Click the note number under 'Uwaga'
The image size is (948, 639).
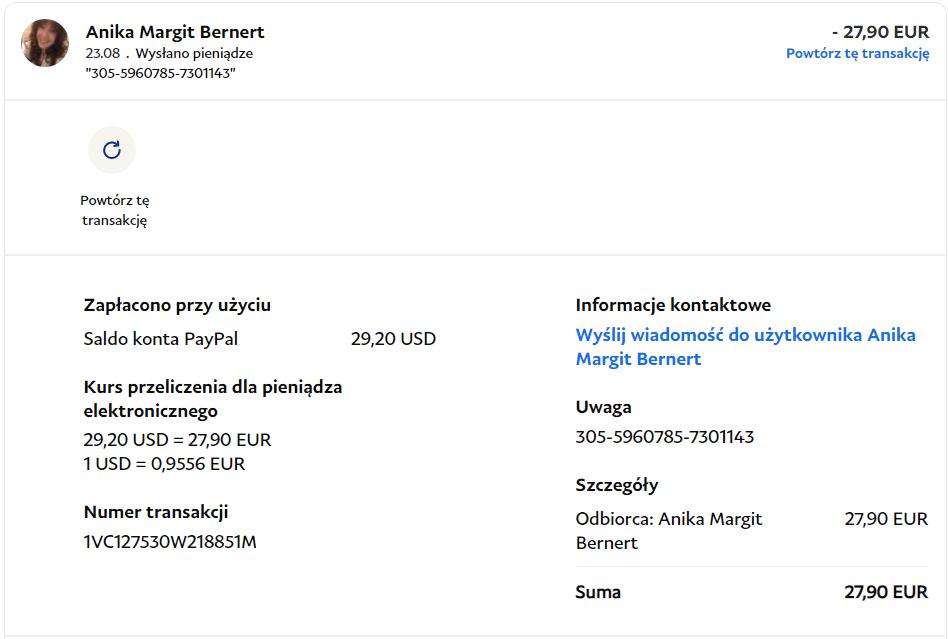664,437
